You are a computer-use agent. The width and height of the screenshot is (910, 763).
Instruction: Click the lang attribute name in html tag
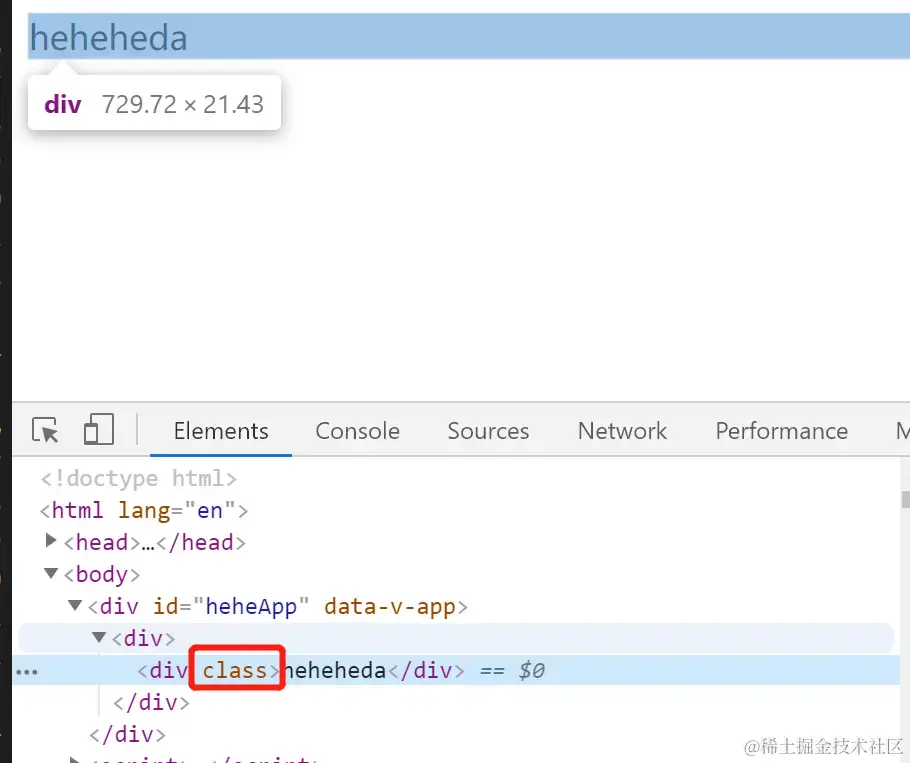pos(144,511)
